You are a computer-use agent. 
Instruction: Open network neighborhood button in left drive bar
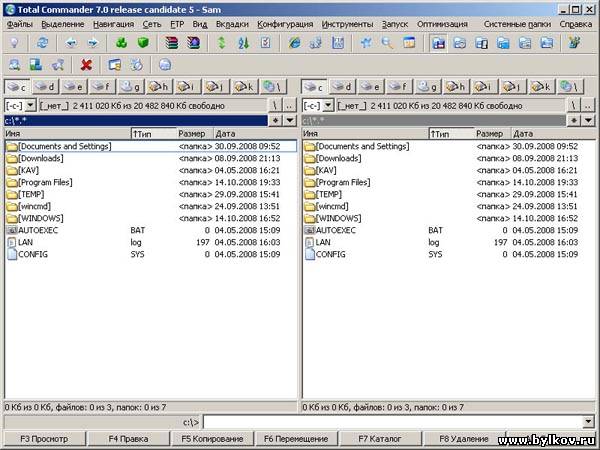273,87
